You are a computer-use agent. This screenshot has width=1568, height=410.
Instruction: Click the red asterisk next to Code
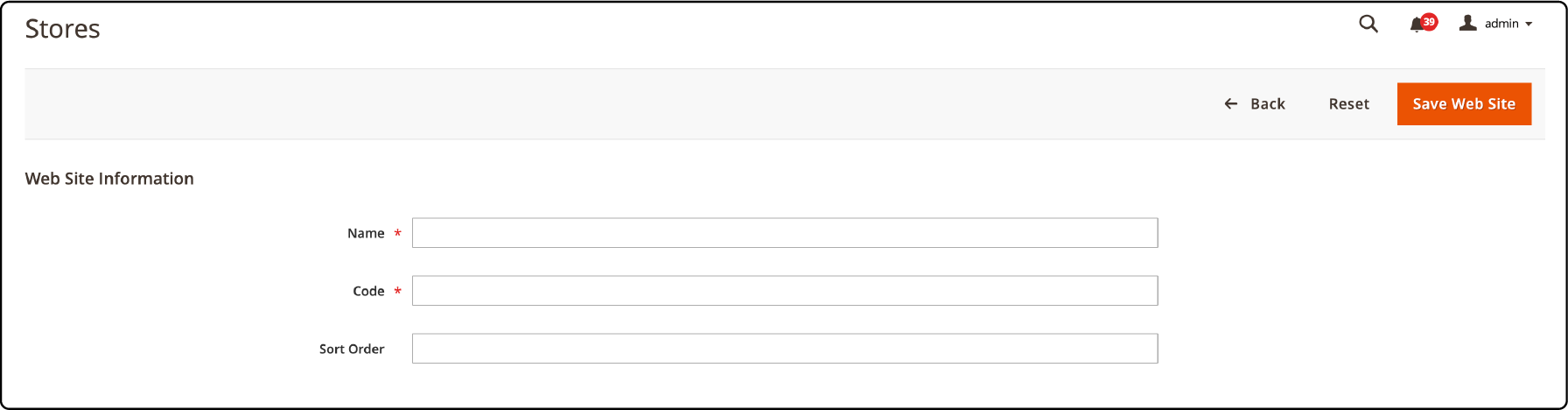click(x=397, y=291)
